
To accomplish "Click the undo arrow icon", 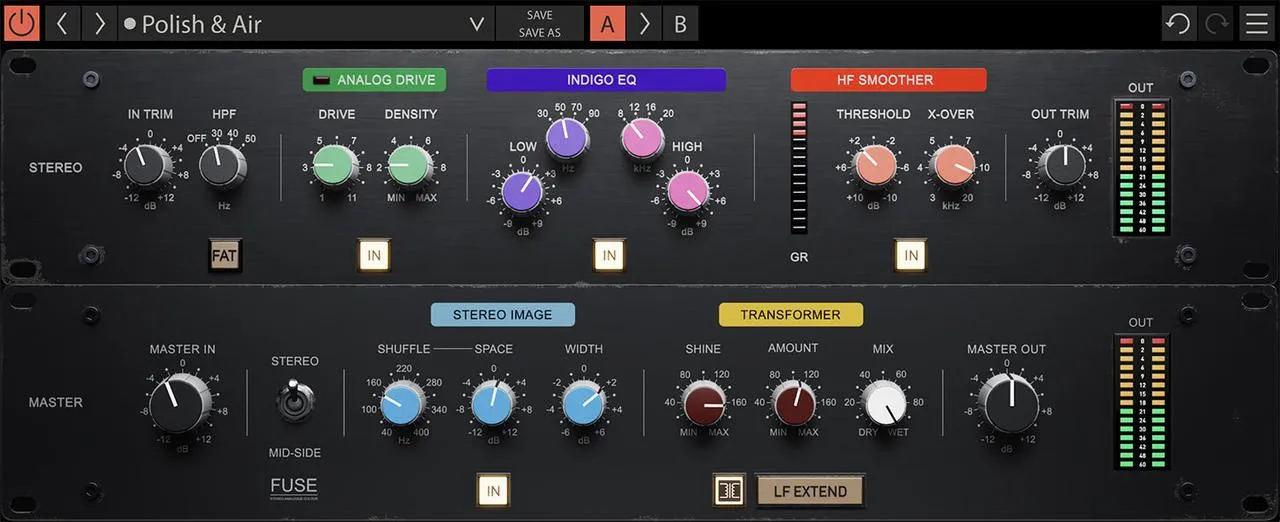I will [1179, 23].
